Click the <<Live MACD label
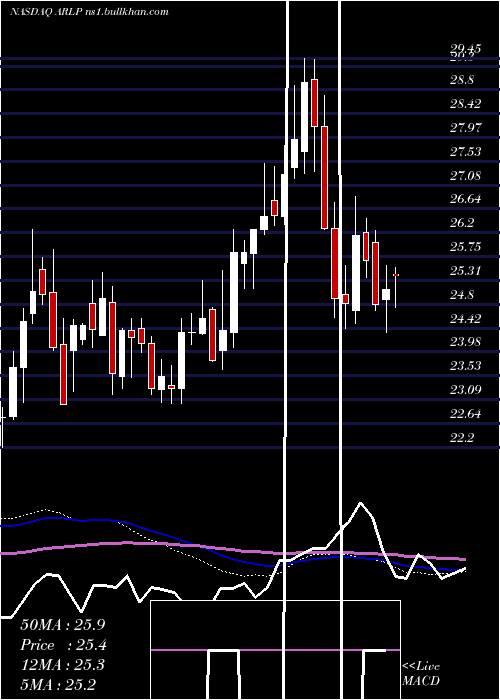The image size is (500, 700). 421,673
